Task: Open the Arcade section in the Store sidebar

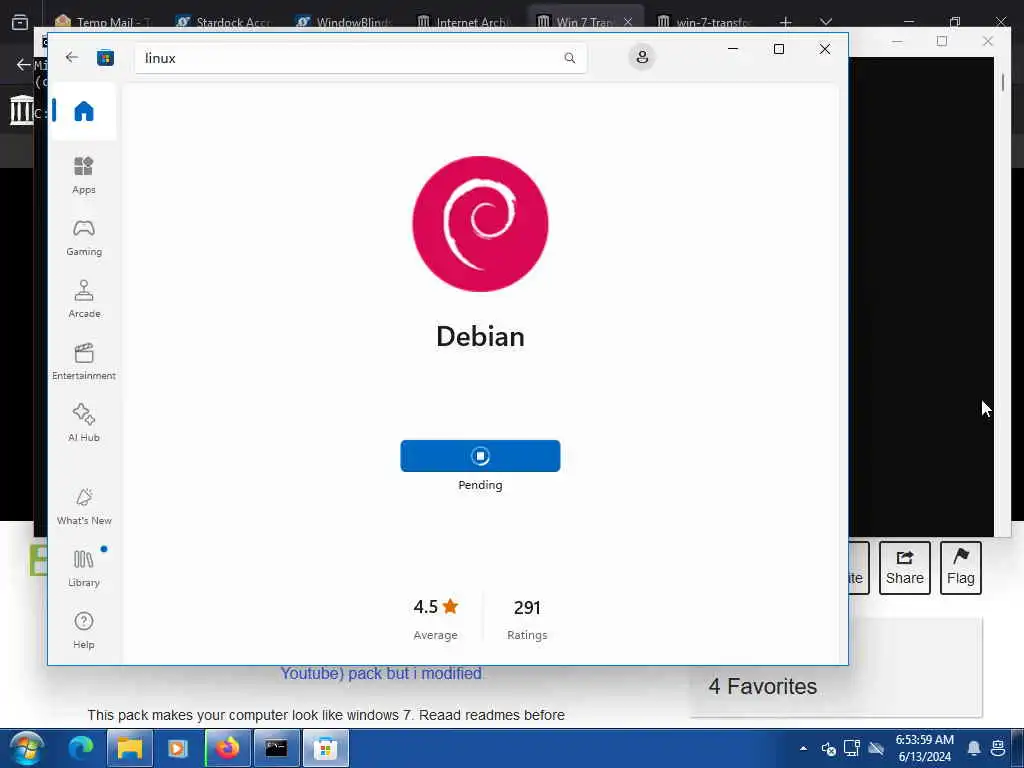Action: pos(84,299)
